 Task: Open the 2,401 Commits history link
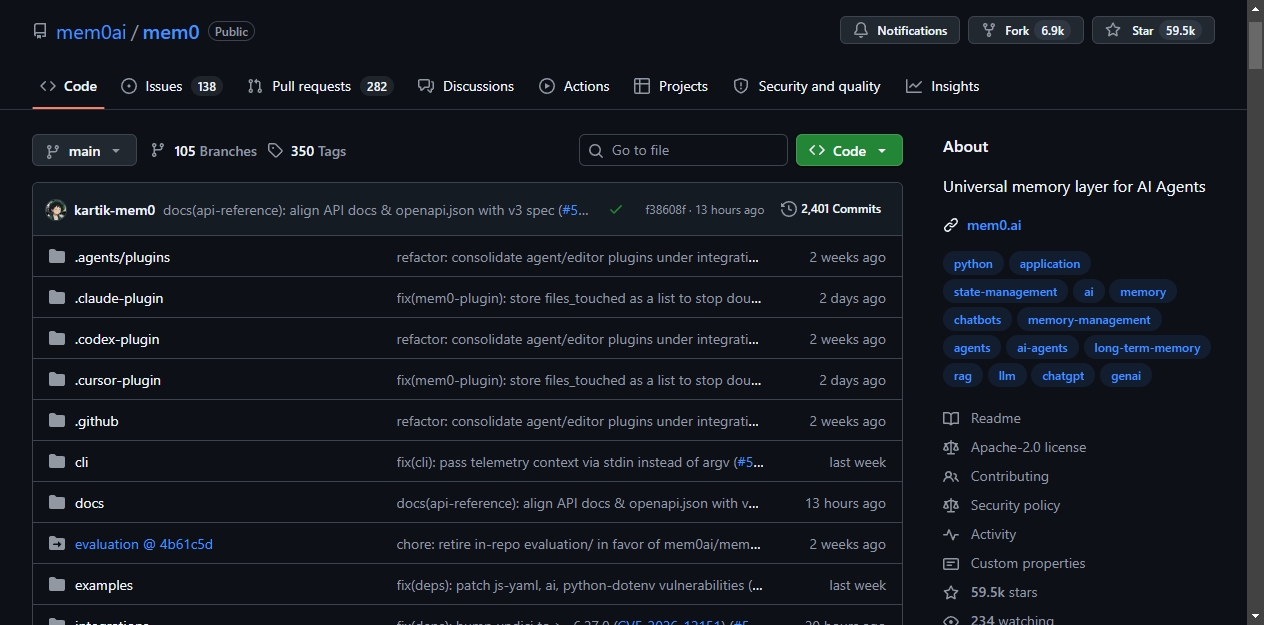pos(831,209)
